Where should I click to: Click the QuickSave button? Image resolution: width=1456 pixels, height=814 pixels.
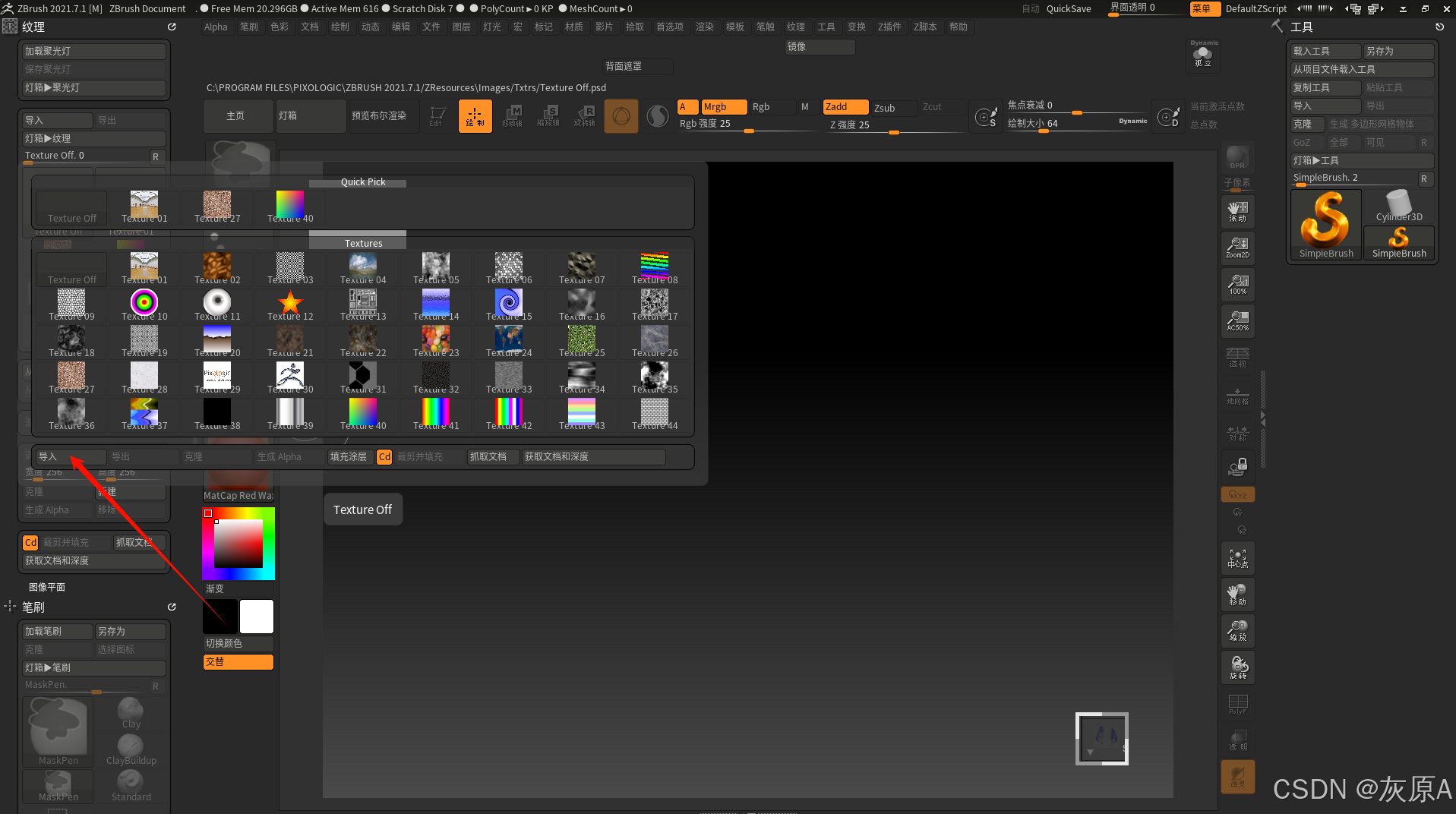tap(1069, 9)
